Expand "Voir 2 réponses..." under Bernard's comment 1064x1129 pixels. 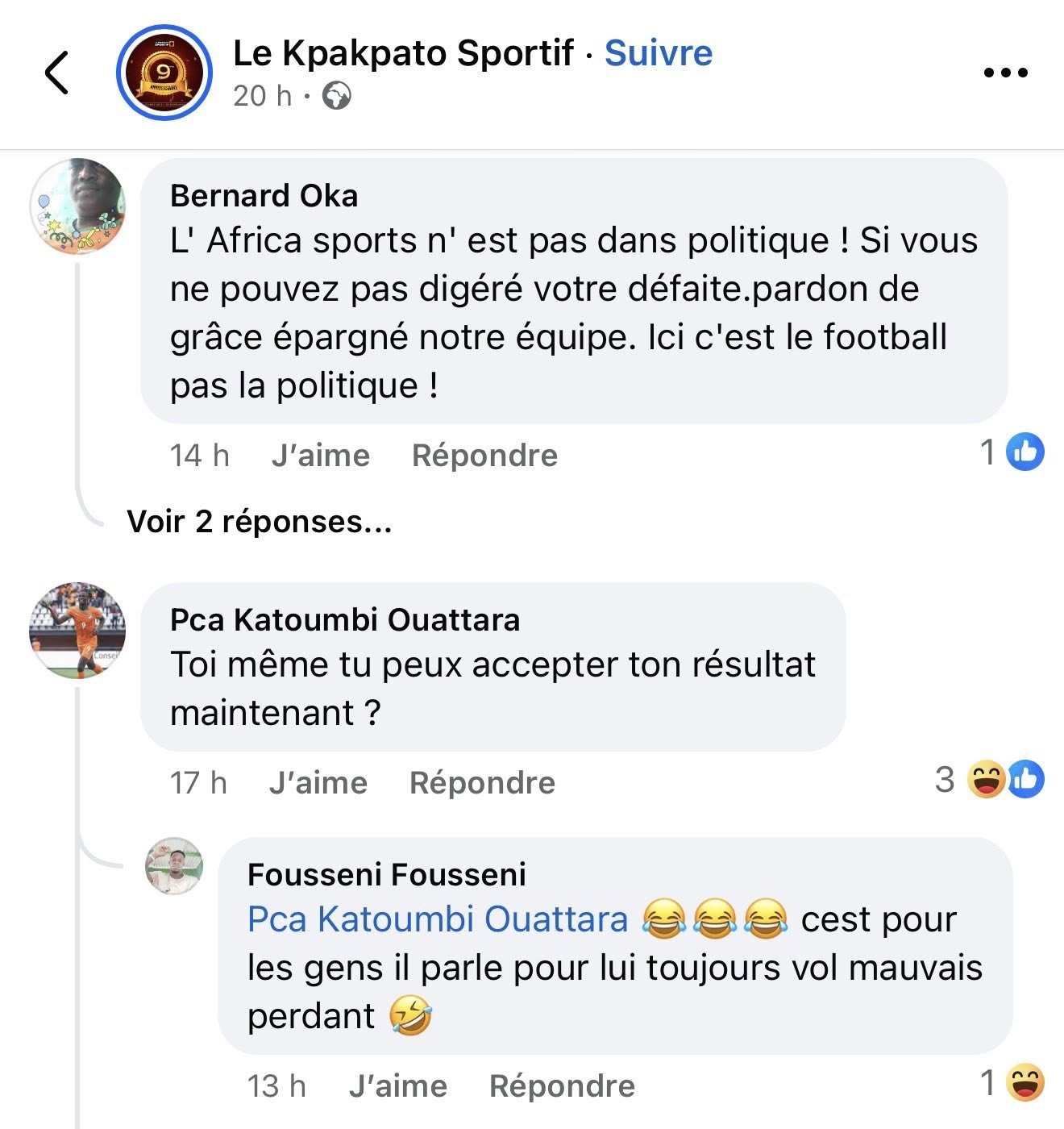260,522
